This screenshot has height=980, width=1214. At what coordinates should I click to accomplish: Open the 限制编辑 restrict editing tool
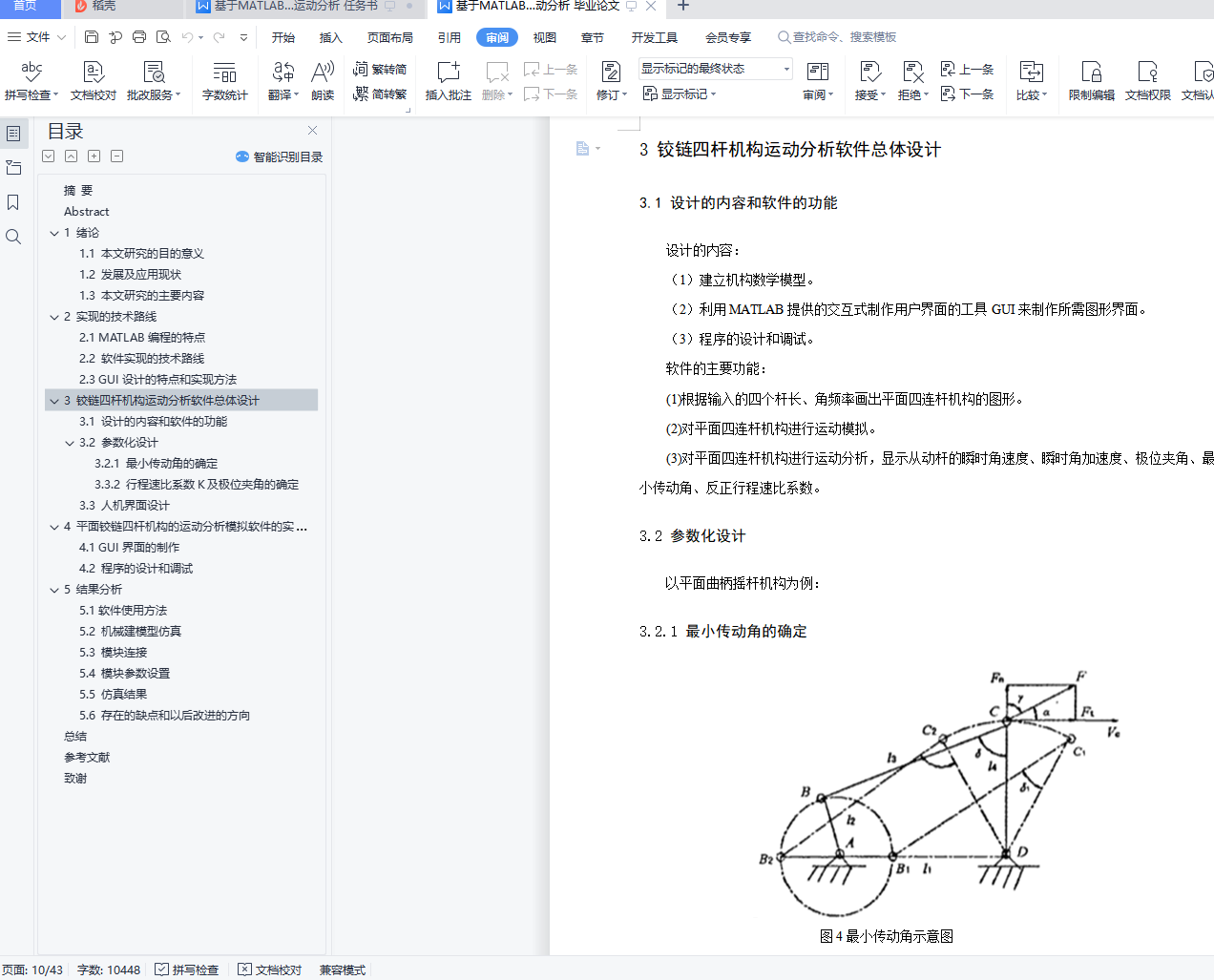pos(1091,80)
